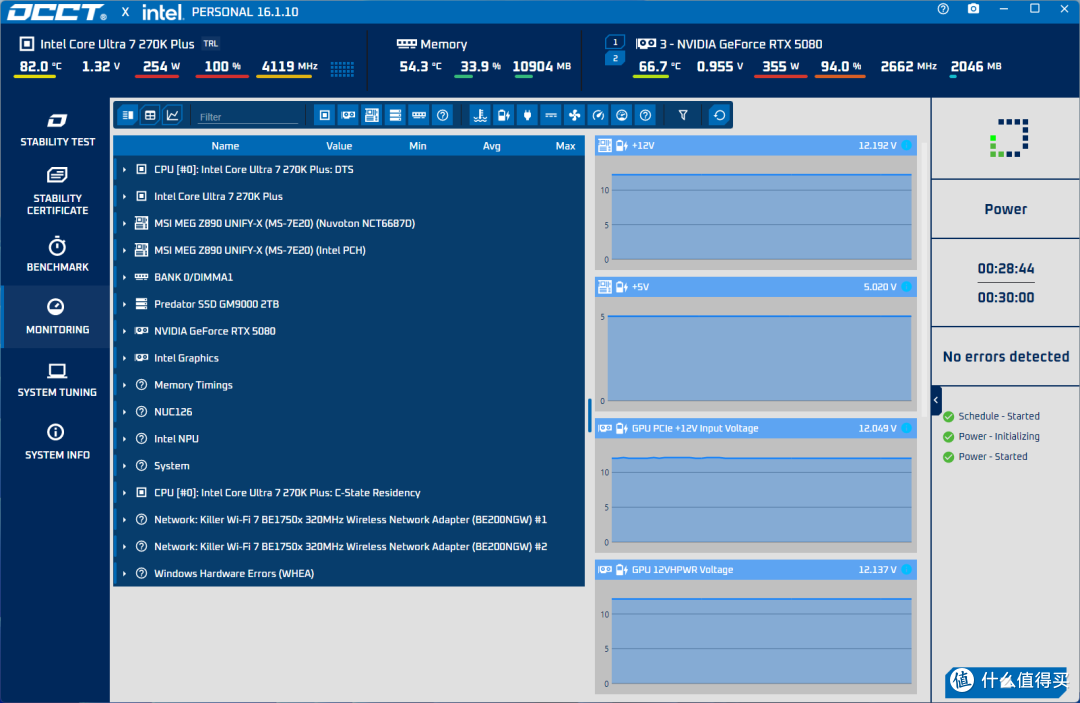This screenshot has height=703, width=1080.
Task: Expand Killer Wi-Fi 7 adapter #1 group
Action: (125, 520)
